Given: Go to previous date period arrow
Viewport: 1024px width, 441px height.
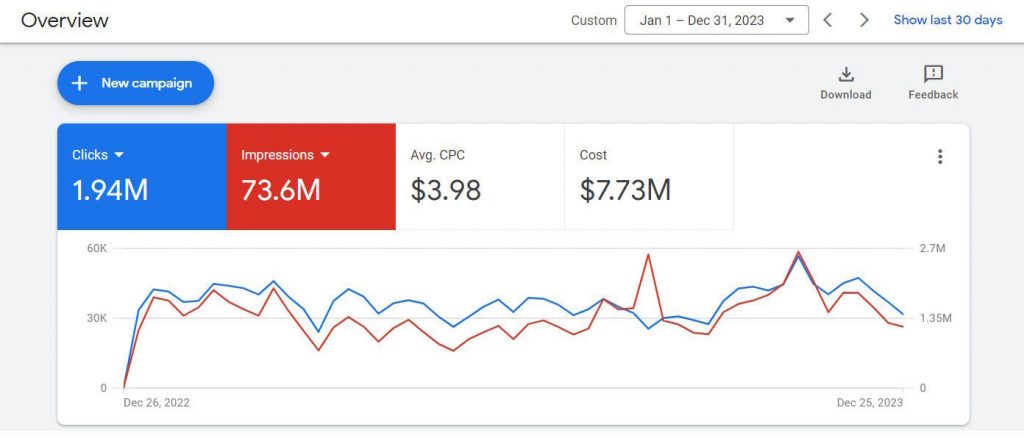Looking at the screenshot, I should click(x=828, y=20).
